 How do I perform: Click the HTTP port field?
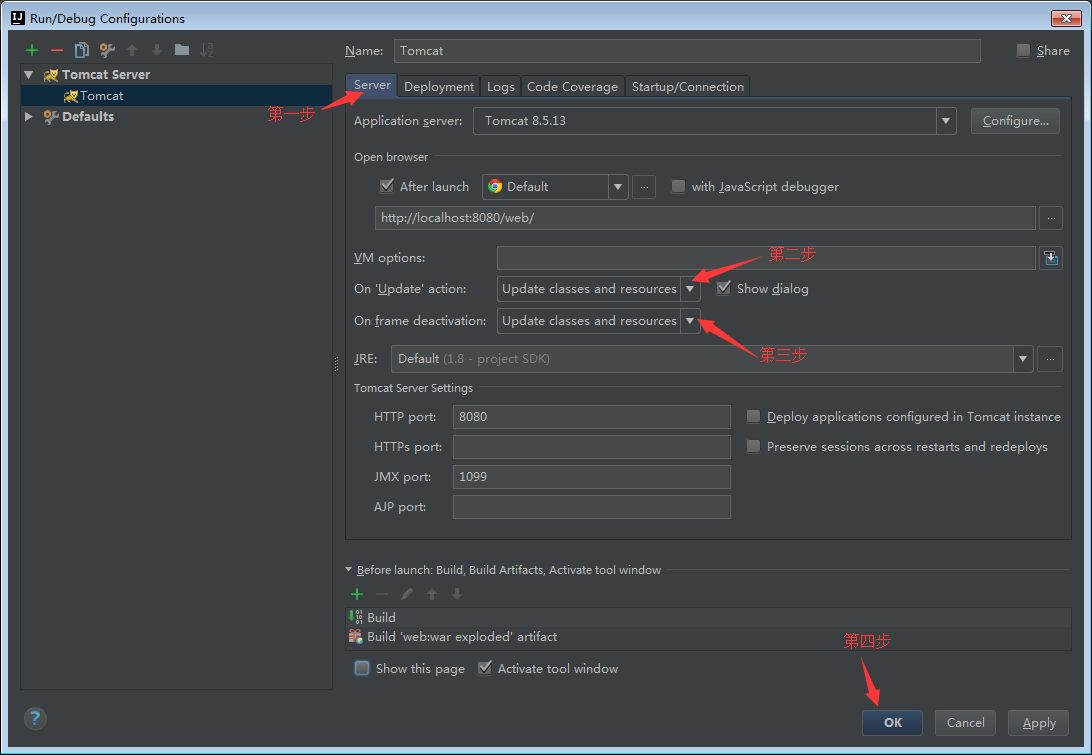coord(591,417)
